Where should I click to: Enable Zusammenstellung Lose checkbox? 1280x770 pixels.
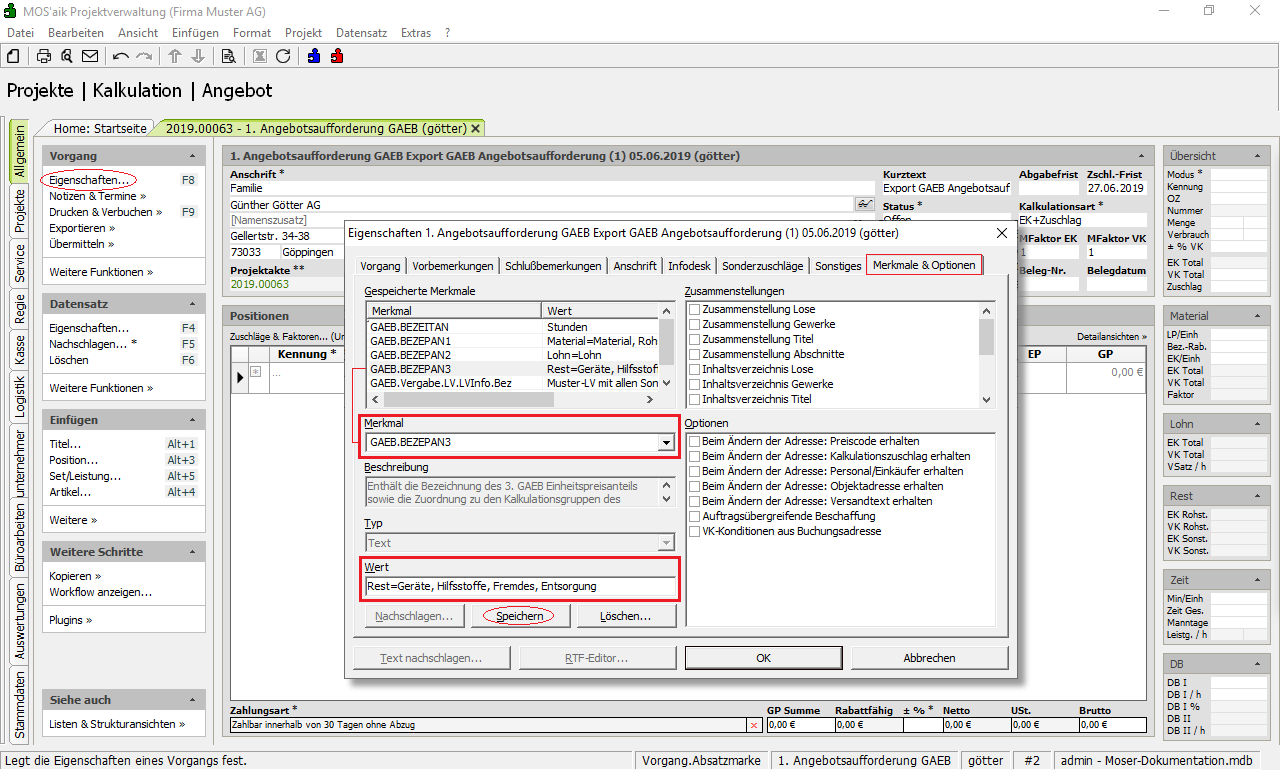coord(694,310)
